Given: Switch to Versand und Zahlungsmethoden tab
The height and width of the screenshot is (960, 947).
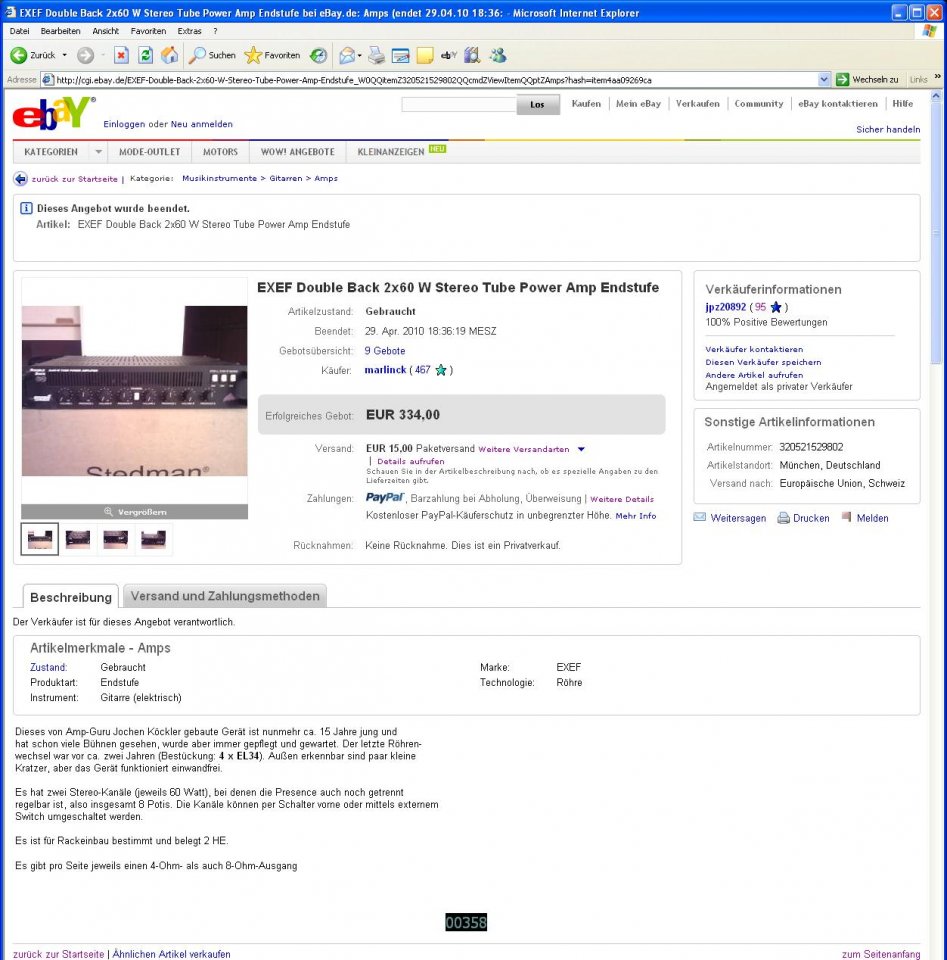Looking at the screenshot, I should 225,596.
